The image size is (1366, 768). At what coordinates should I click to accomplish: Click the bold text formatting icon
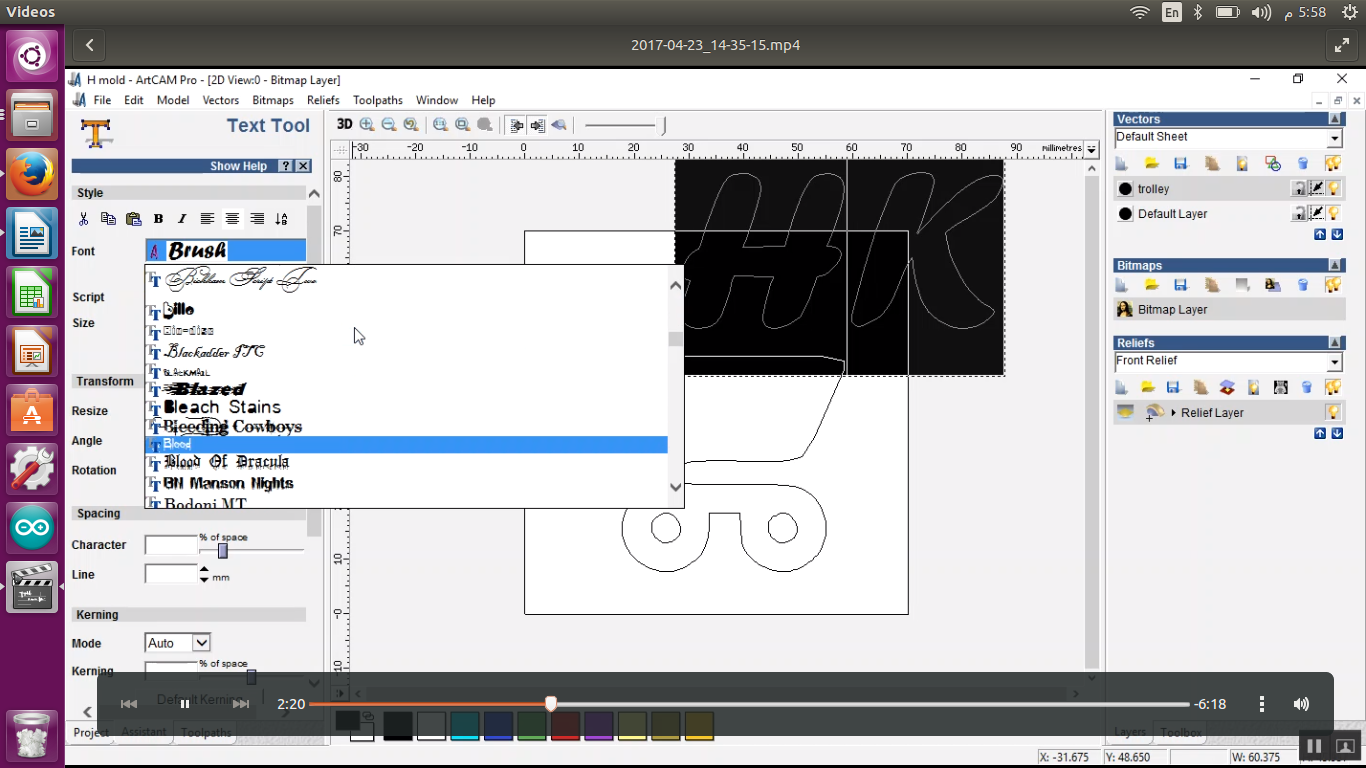tap(158, 219)
